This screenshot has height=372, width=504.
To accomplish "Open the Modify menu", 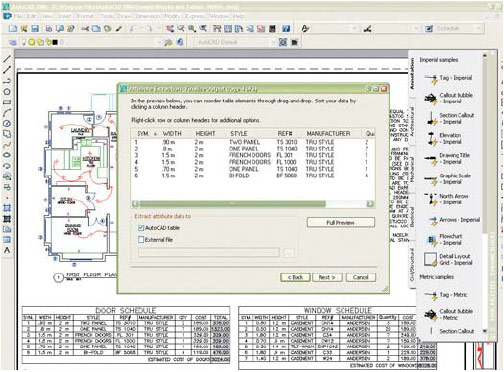I will click(x=172, y=16).
